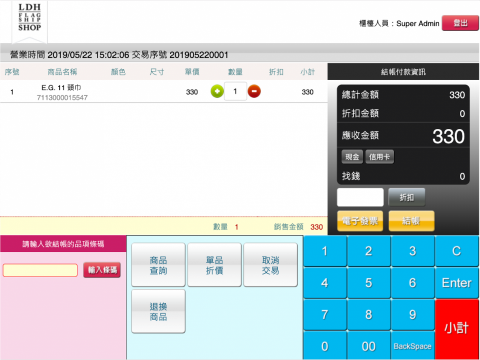
Task: Click transaction number 201905220001
Action: (x=199, y=55)
